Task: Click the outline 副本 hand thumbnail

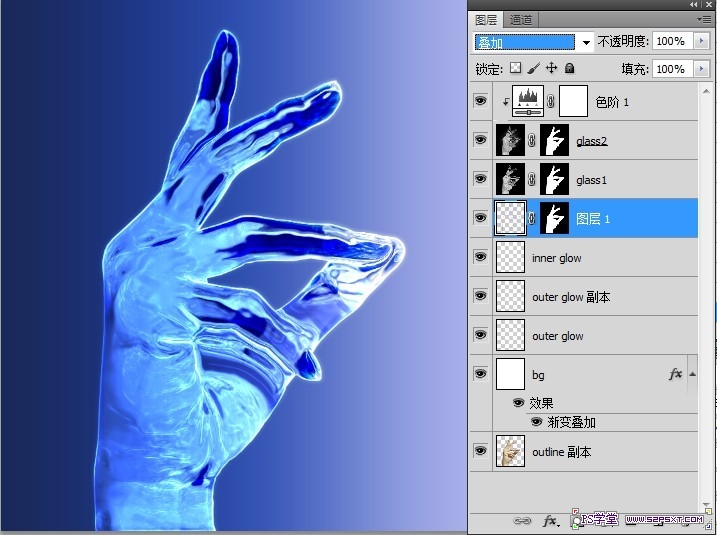Action: tap(510, 451)
